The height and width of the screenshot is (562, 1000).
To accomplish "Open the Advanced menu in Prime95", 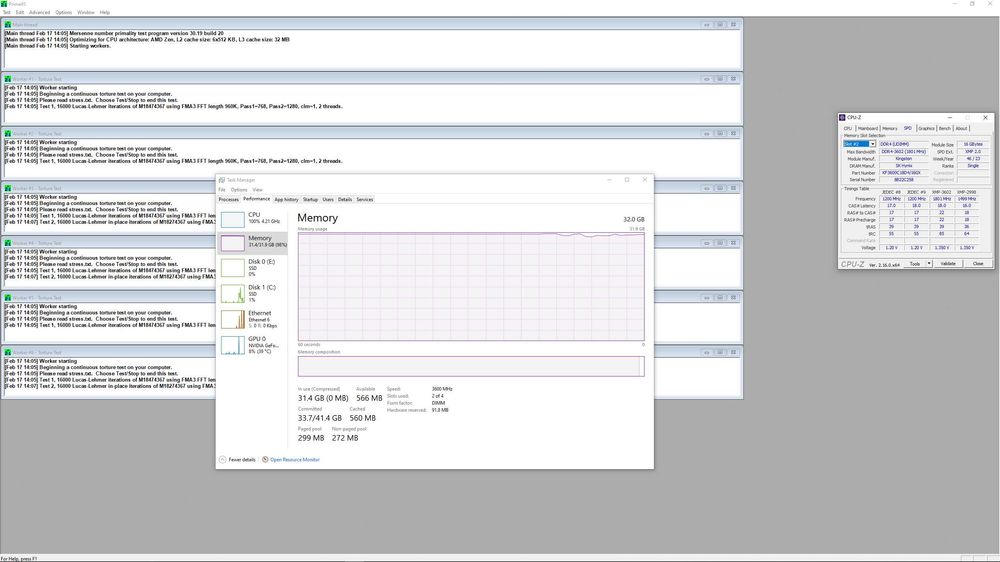I will coord(39,12).
